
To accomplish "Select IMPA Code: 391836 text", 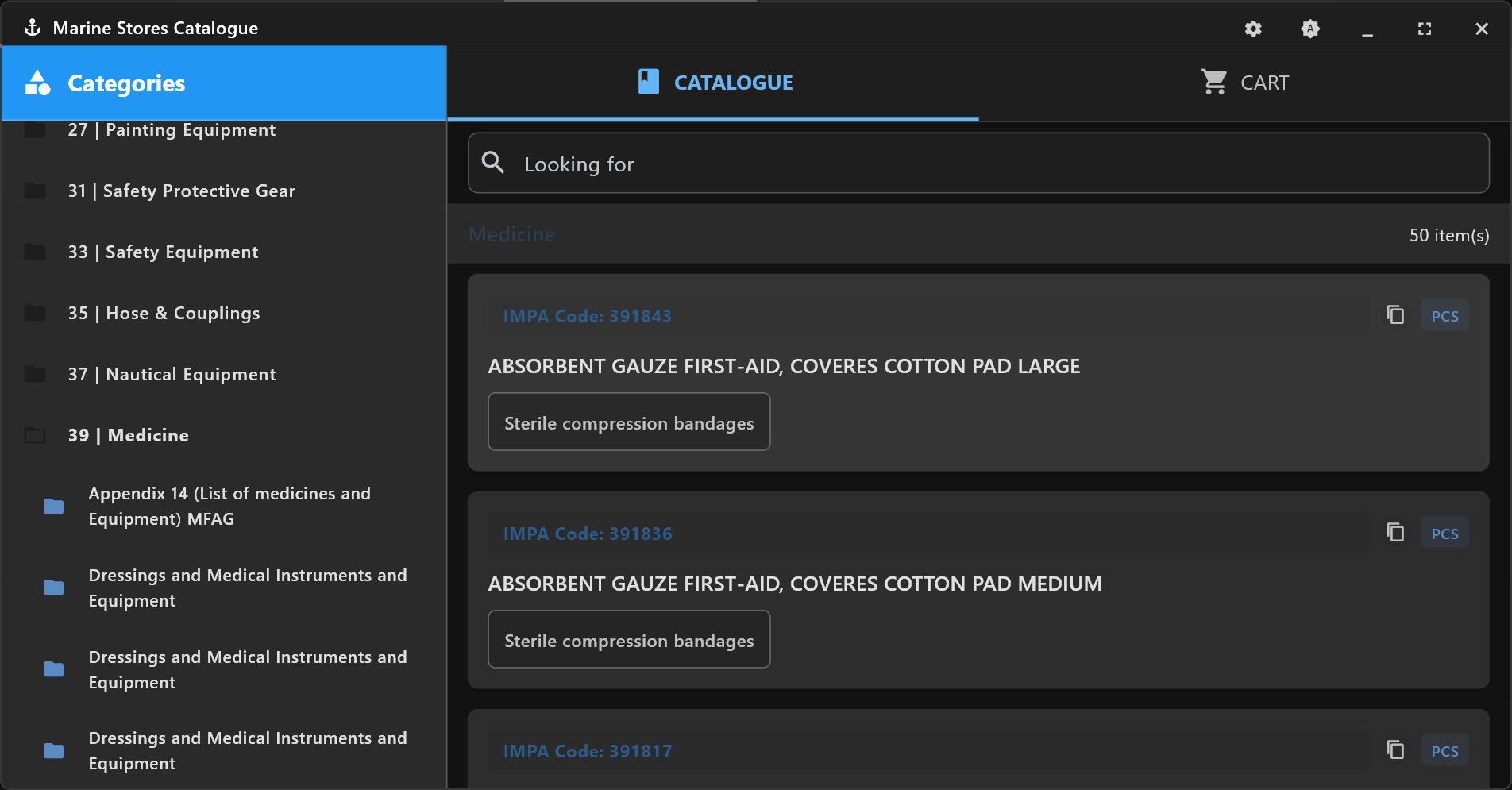I will [x=588, y=534].
